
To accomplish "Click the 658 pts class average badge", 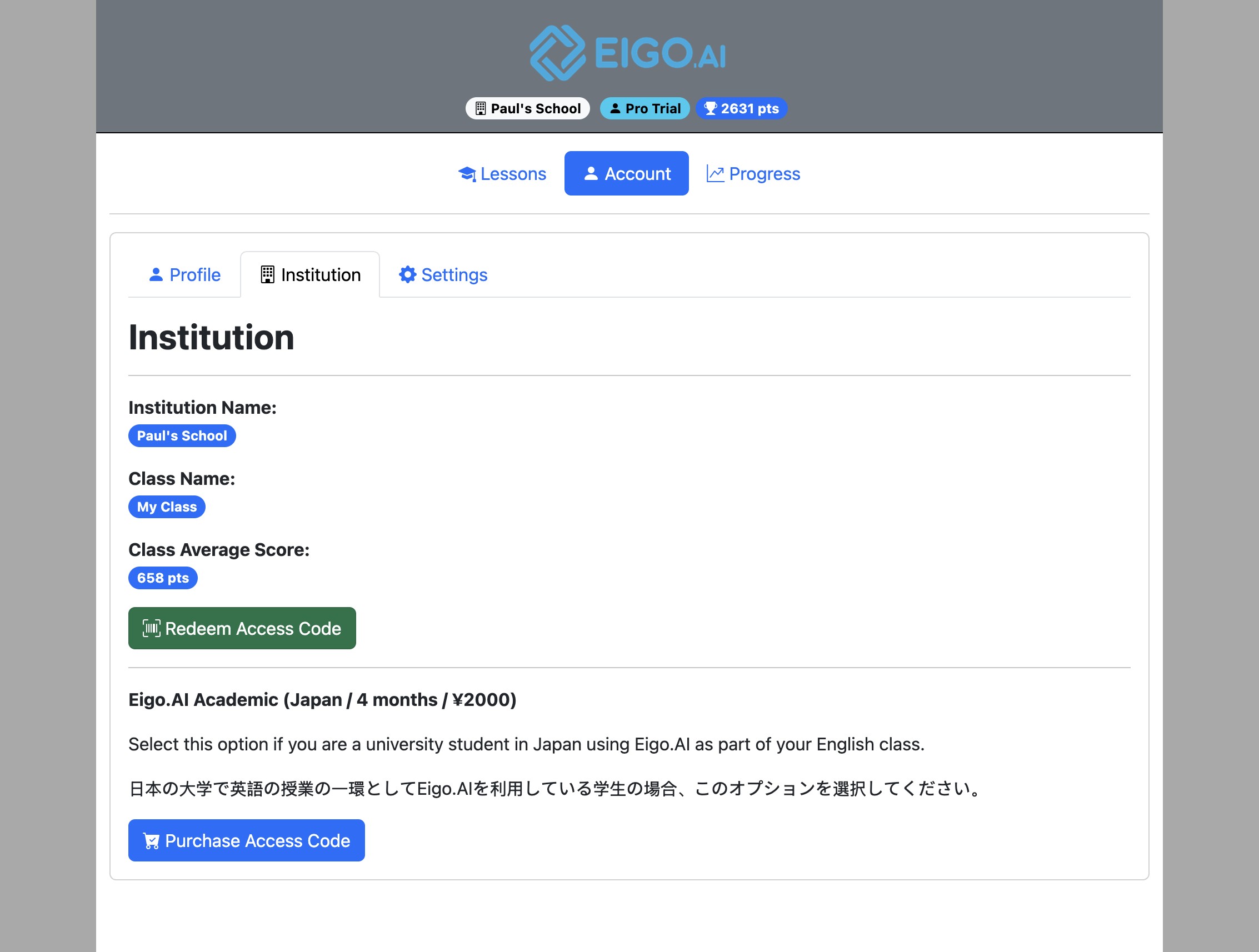I will pos(163,578).
